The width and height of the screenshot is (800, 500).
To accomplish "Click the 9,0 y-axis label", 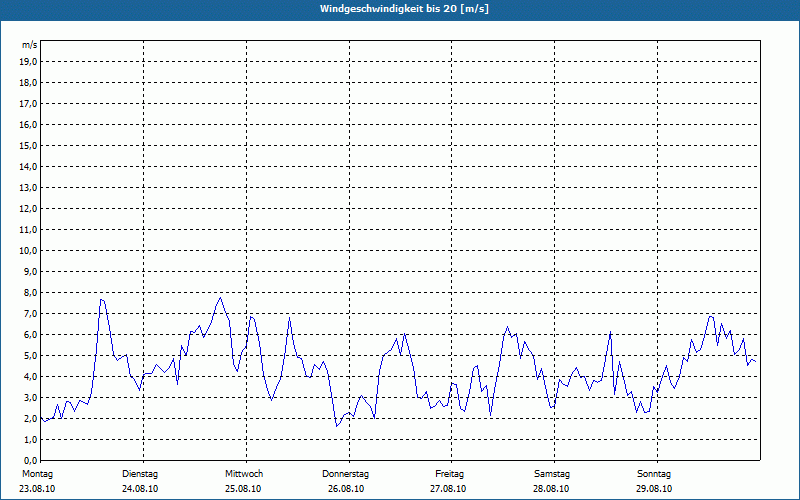I will pos(30,271).
